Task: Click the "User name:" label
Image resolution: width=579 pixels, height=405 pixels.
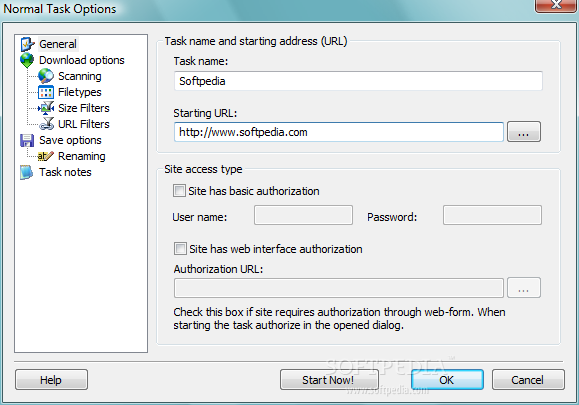Action: (200, 217)
